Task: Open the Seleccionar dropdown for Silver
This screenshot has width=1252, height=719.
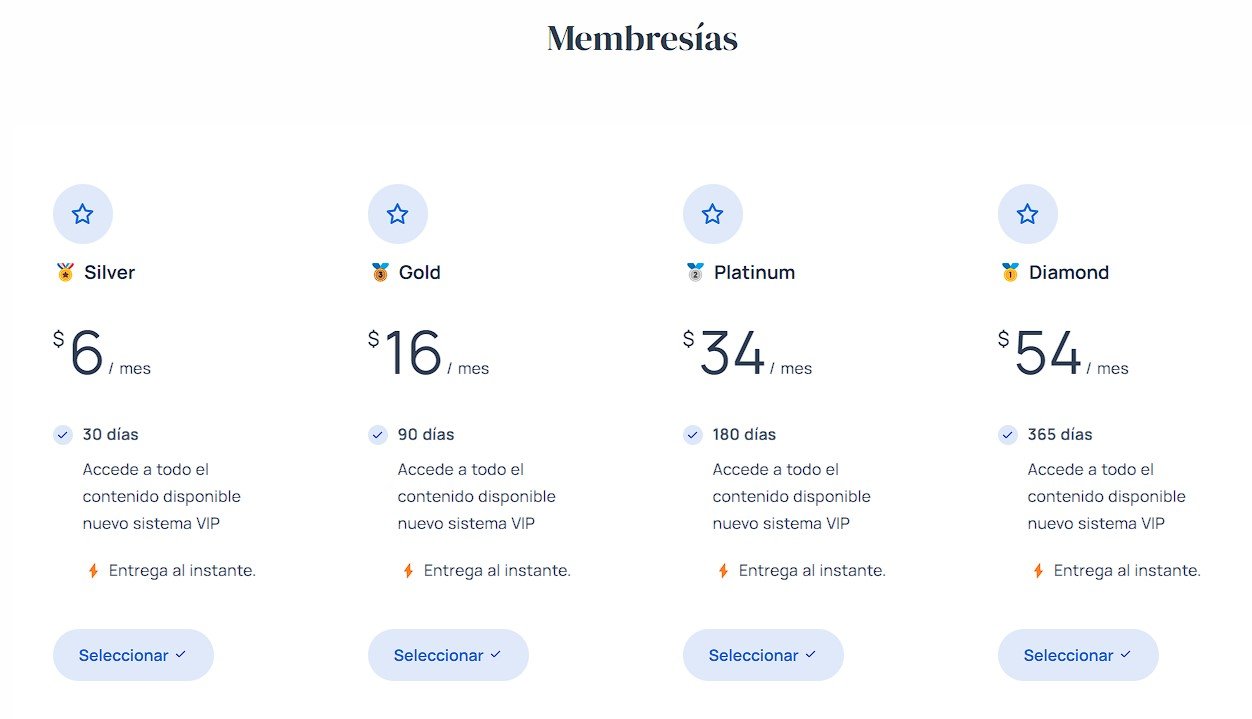Action: coord(133,655)
